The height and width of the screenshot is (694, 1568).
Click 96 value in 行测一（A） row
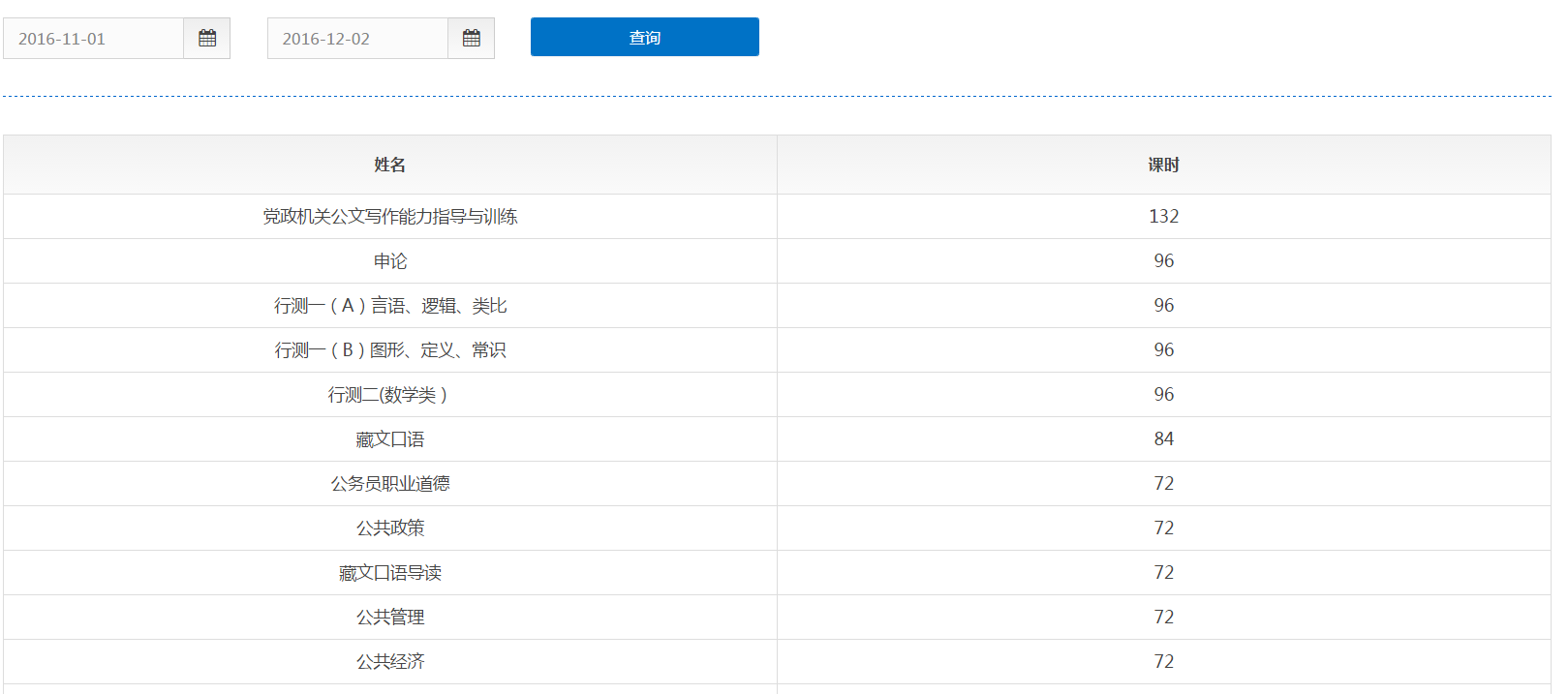[1164, 305]
